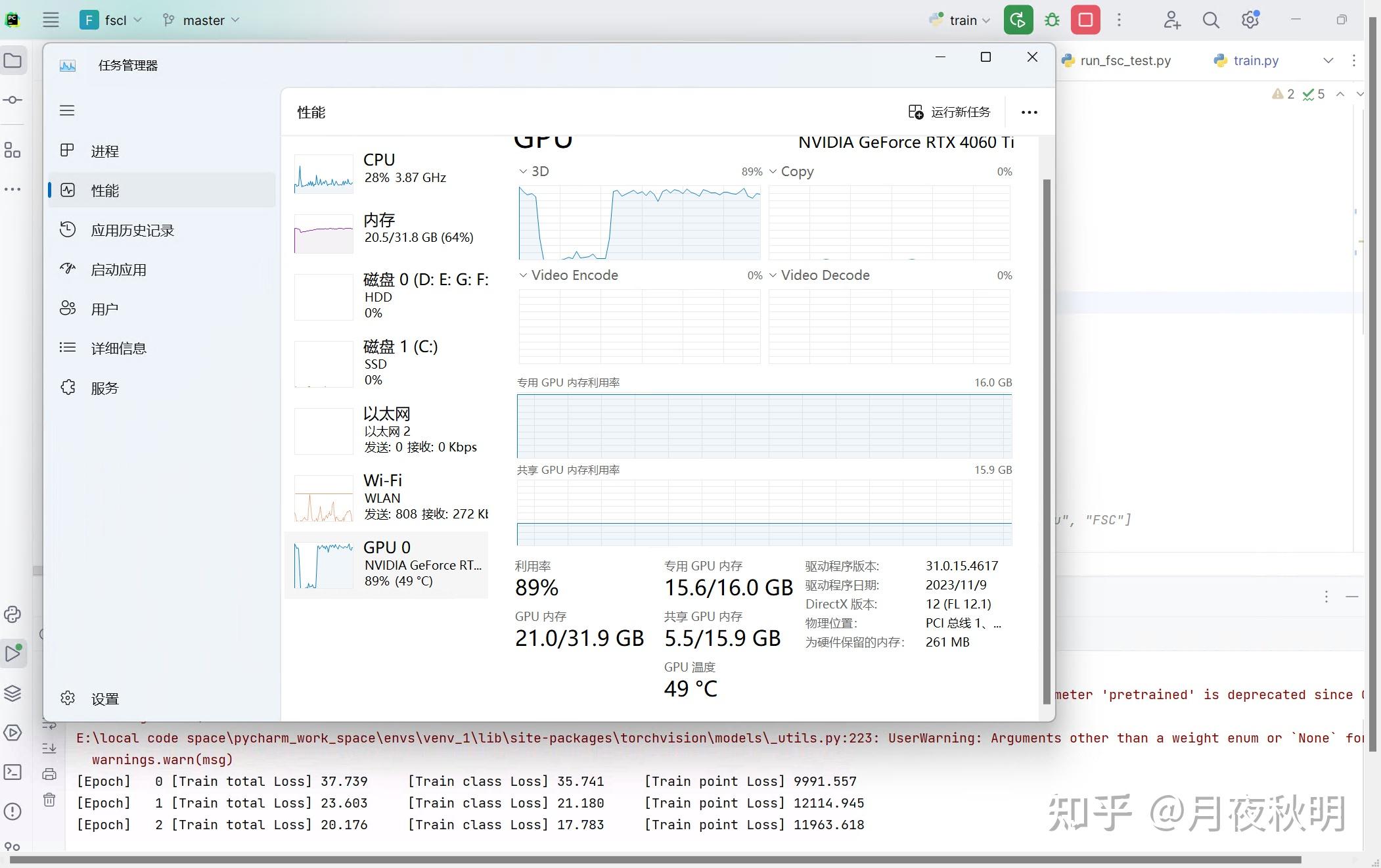Open the Project folder tool window icon
Viewport: 1381px width, 868px height.
click(x=12, y=61)
